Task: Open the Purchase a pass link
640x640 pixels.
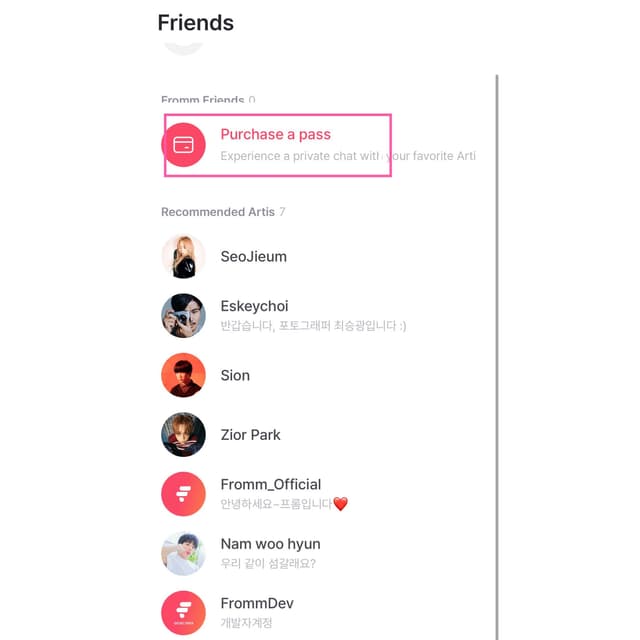Action: point(275,135)
